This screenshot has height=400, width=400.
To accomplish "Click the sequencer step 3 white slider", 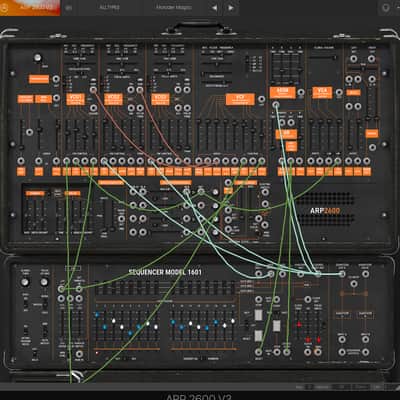I will pos(113,321).
